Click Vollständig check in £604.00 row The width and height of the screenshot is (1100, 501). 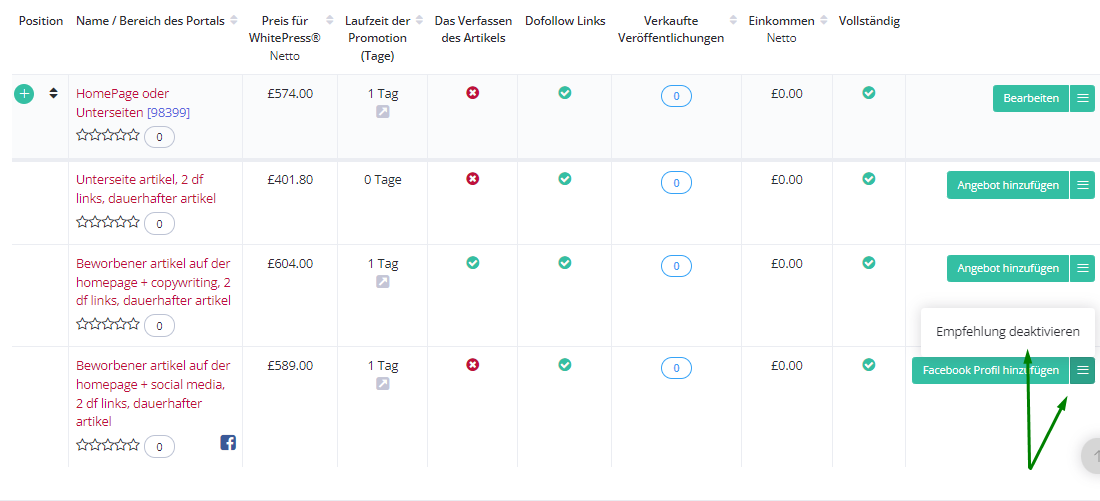click(x=868, y=262)
